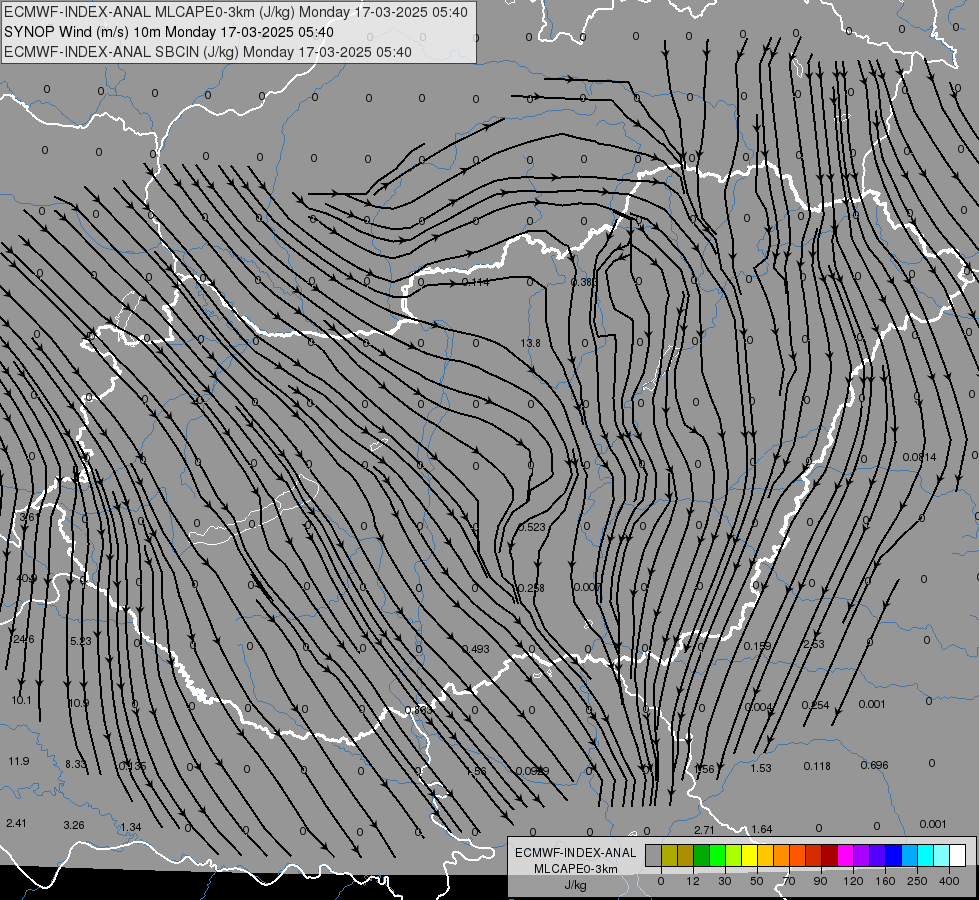Click the map value 0.935
This screenshot has width=979, height=900.
[132, 766]
